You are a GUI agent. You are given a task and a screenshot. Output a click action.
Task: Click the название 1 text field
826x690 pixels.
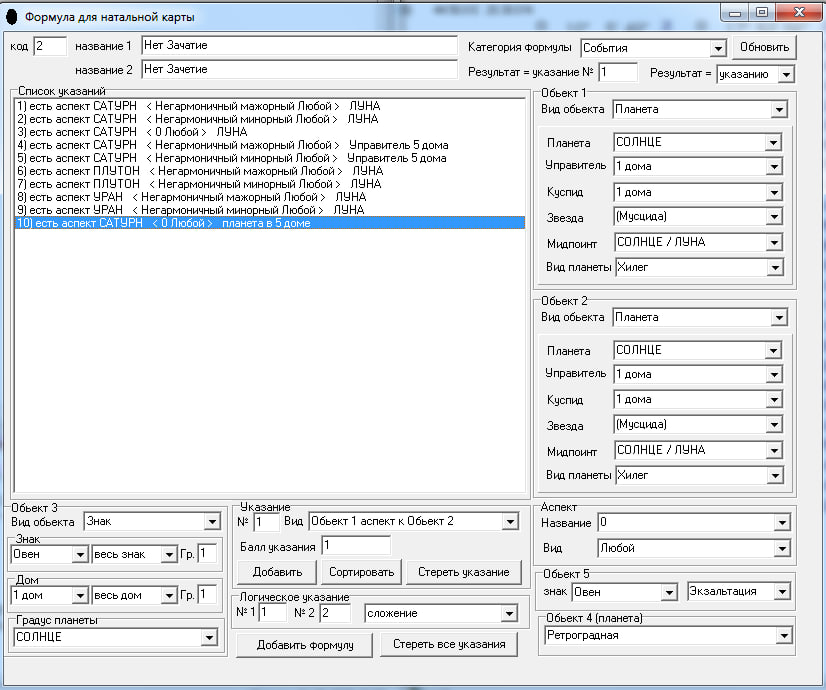pyautogui.click(x=300, y=46)
